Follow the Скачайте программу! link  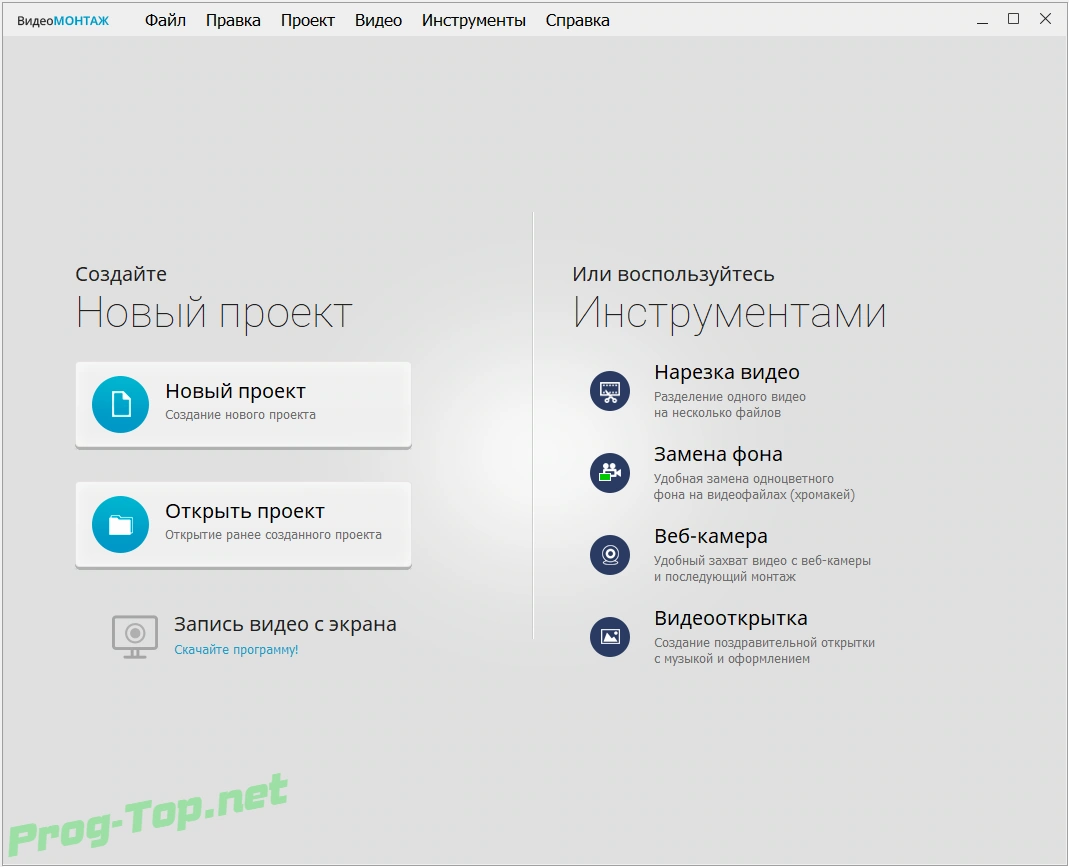236,650
